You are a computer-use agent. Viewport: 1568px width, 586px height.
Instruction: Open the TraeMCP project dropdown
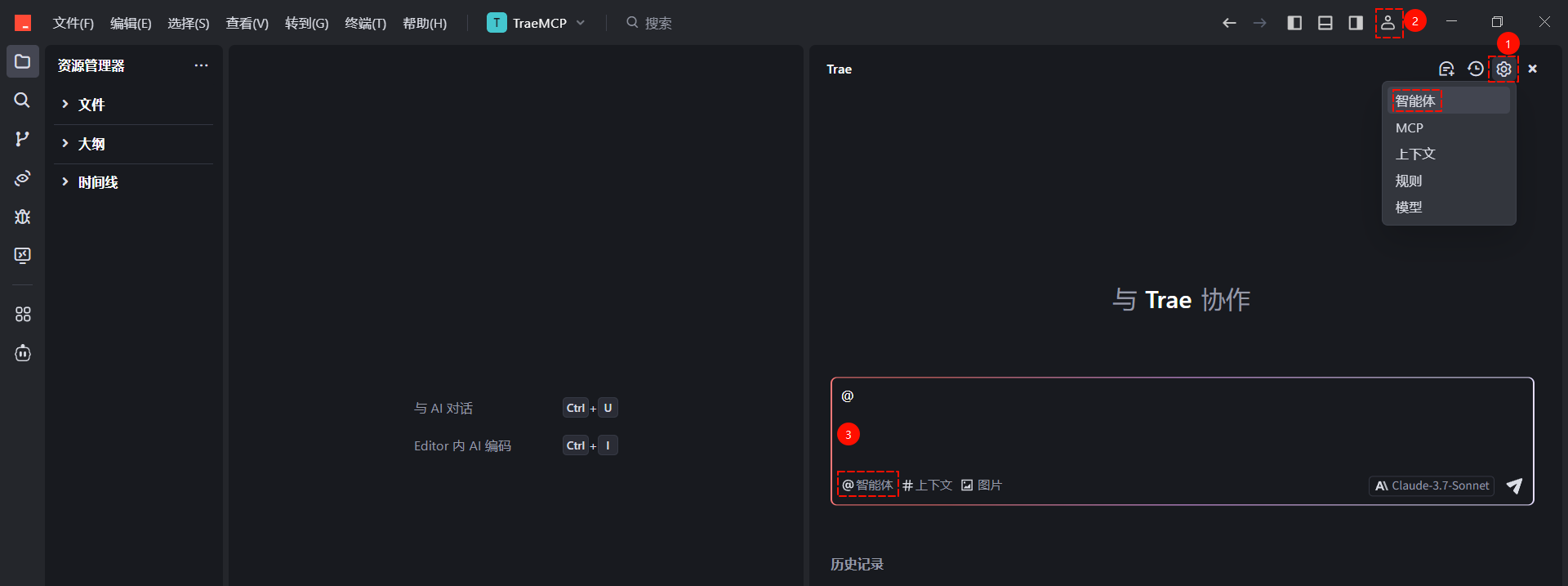tap(537, 23)
